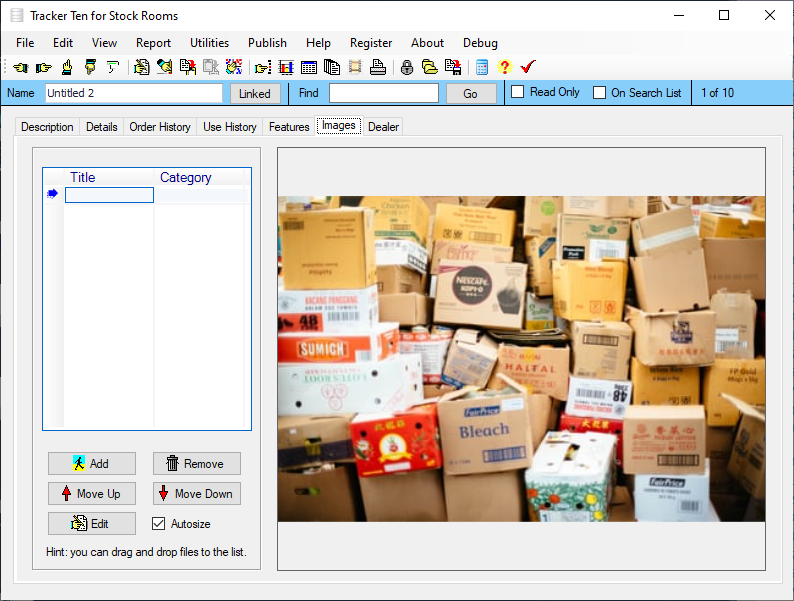The height and width of the screenshot is (601, 794).
Task: Open the Debug menu
Action: point(480,43)
